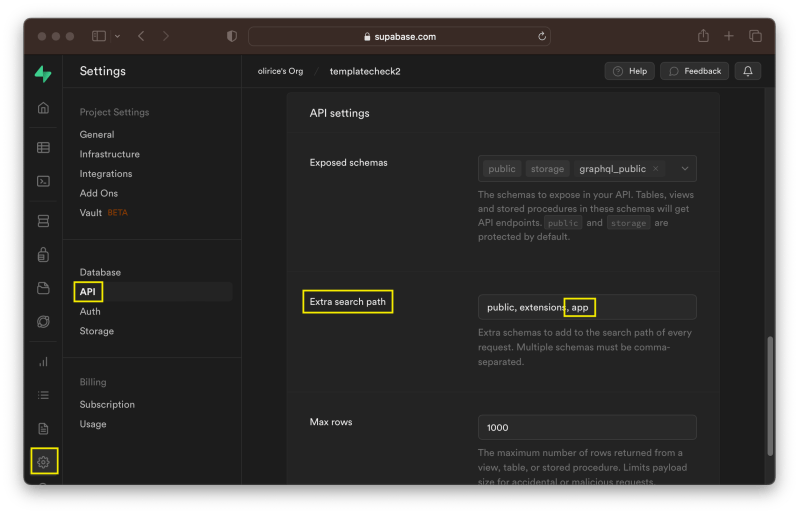Click the public schema tag
This screenshot has height=514, width=799.
coord(502,169)
